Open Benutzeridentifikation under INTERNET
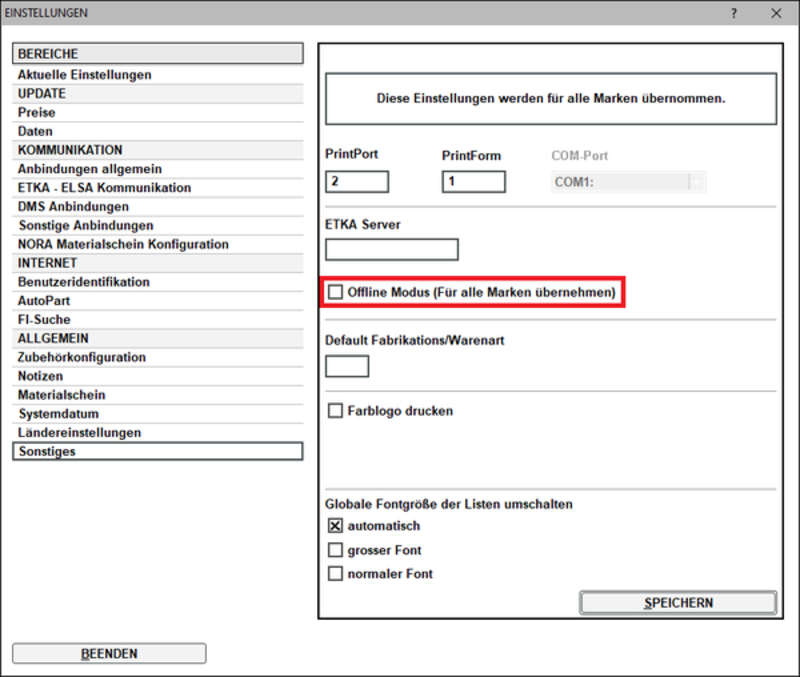 tap(83, 282)
